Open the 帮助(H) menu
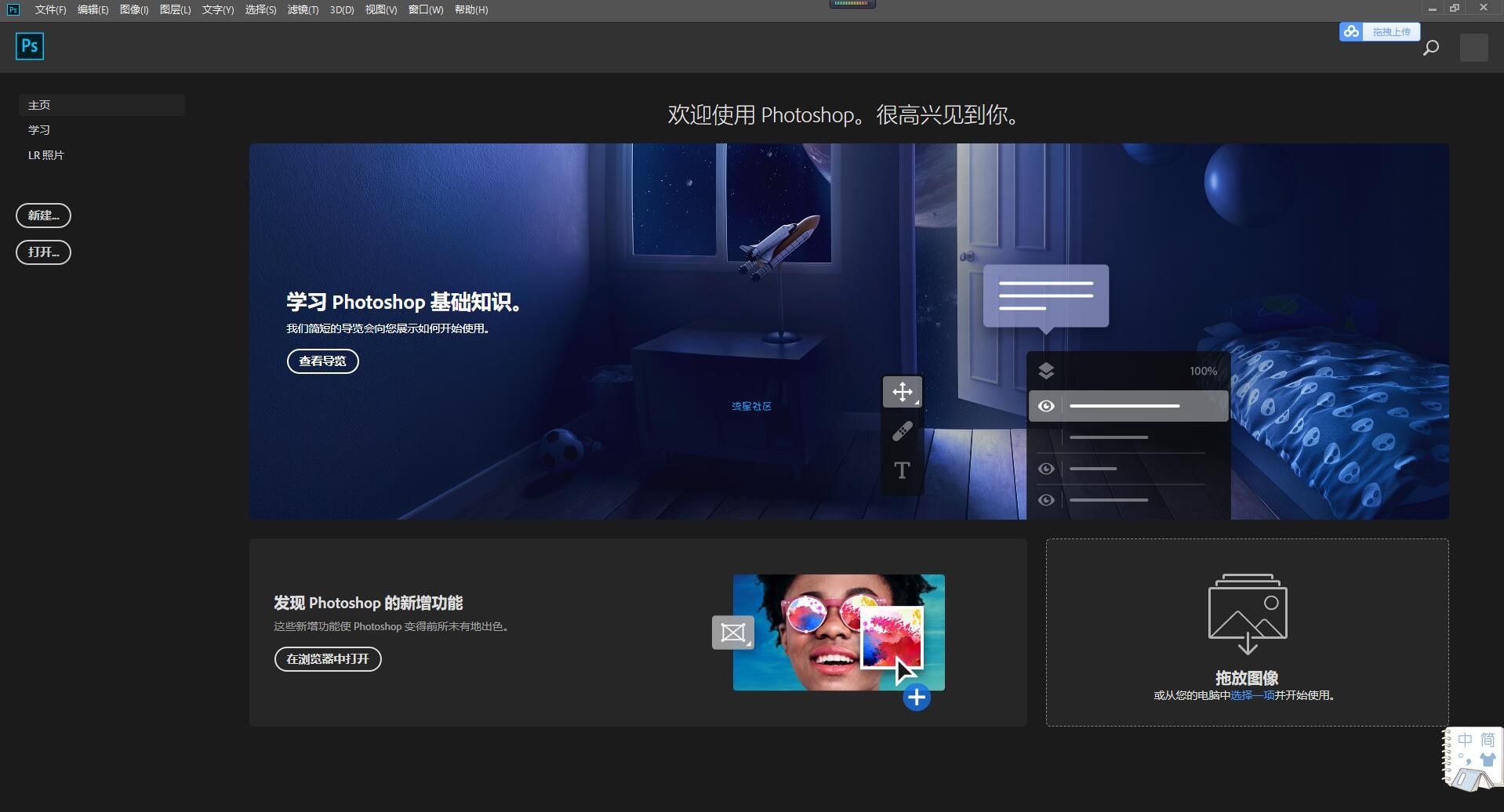The height and width of the screenshot is (812, 1504). [x=471, y=9]
